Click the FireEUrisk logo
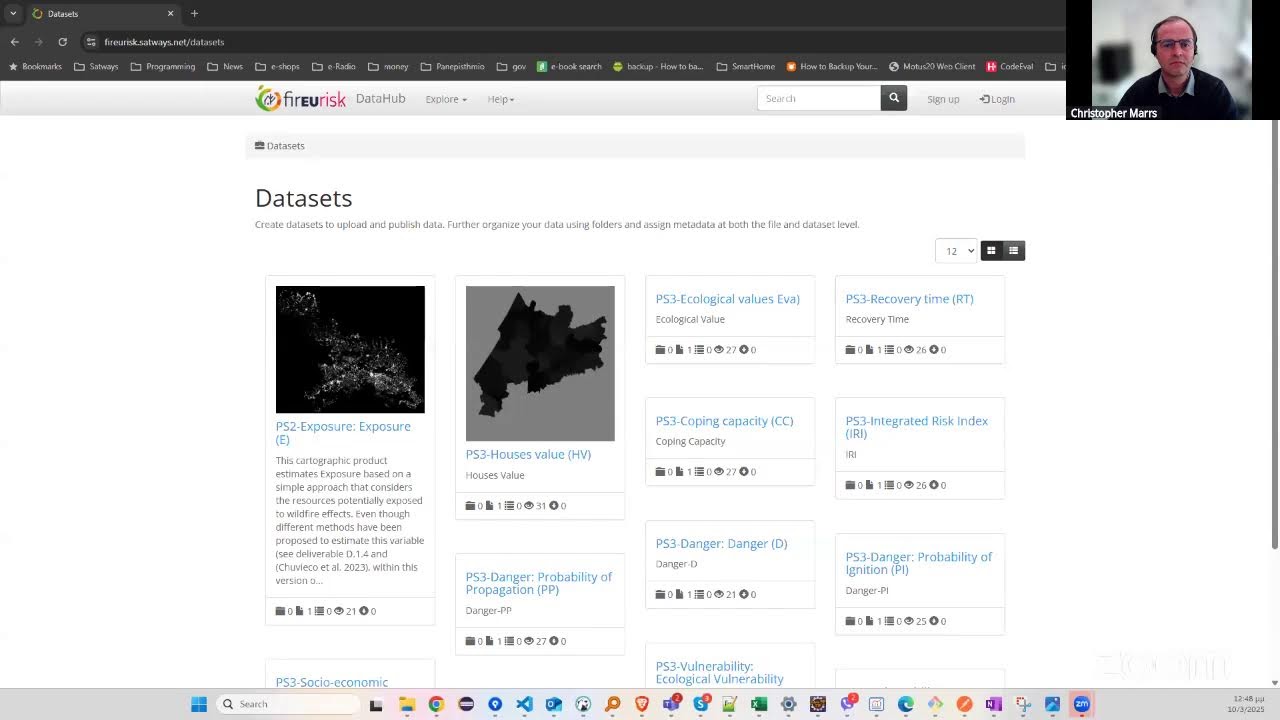The width and height of the screenshot is (1280, 720). pos(301,98)
